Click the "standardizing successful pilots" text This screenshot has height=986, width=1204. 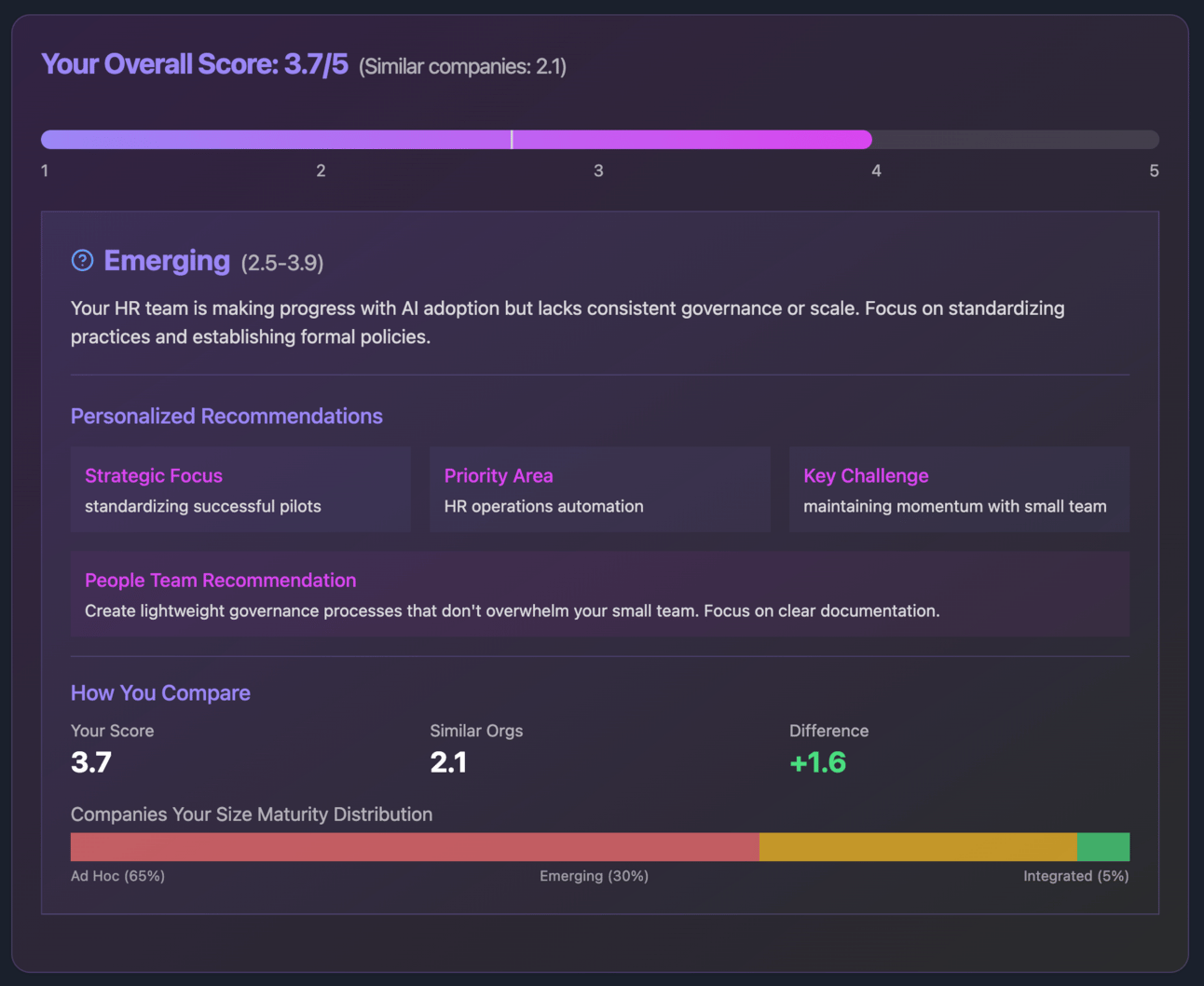[203, 506]
